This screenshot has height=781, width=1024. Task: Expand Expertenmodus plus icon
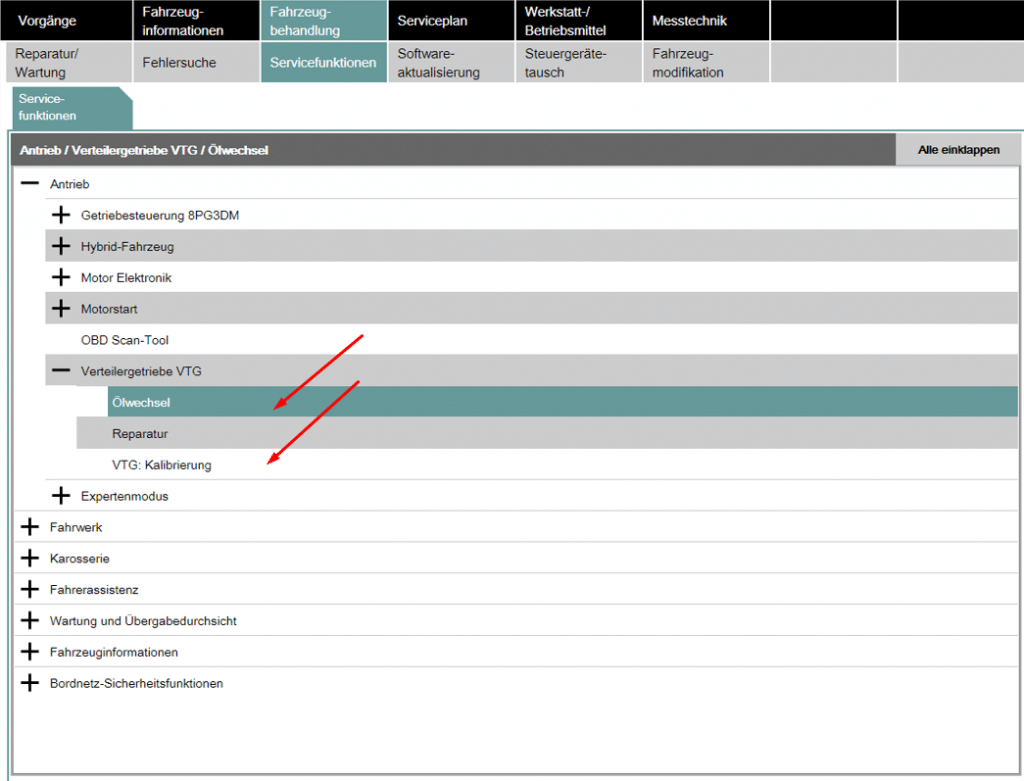click(x=61, y=496)
